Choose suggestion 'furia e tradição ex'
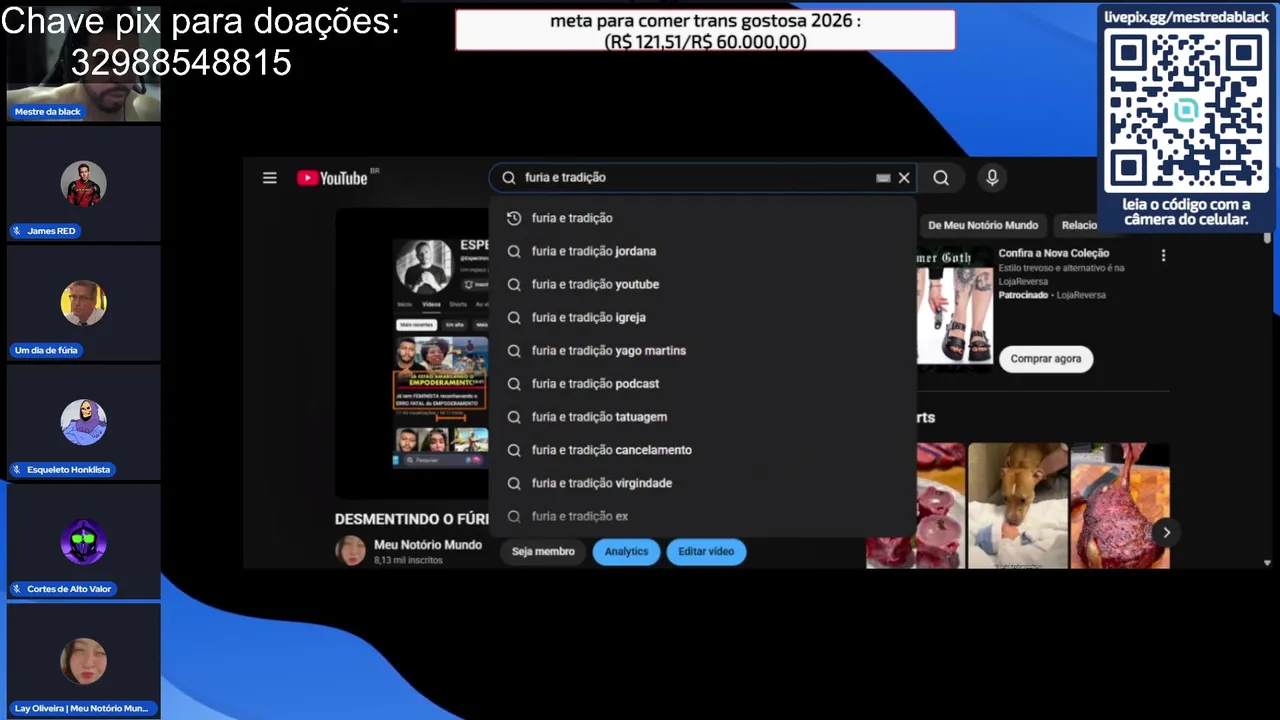This screenshot has height=720, width=1280. [x=702, y=516]
